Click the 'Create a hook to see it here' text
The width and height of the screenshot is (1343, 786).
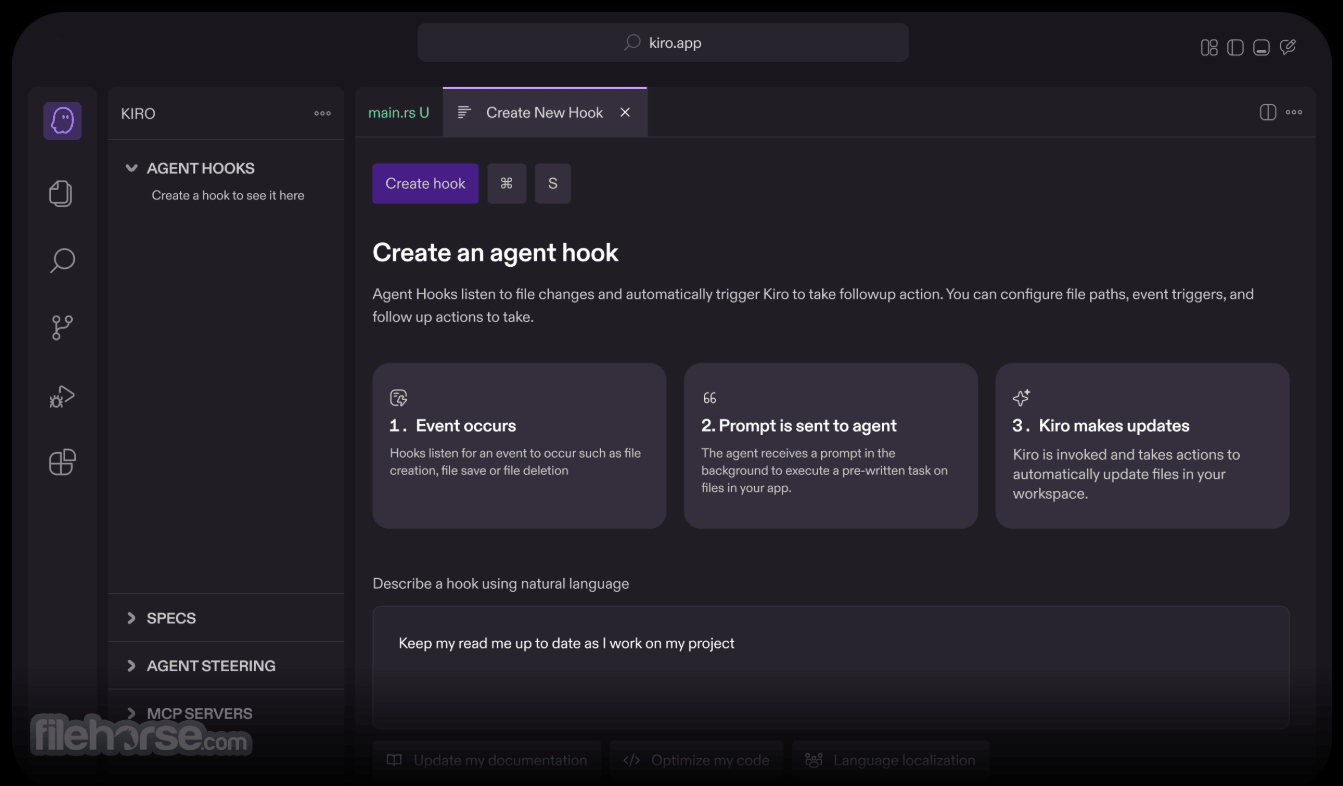[x=228, y=195]
